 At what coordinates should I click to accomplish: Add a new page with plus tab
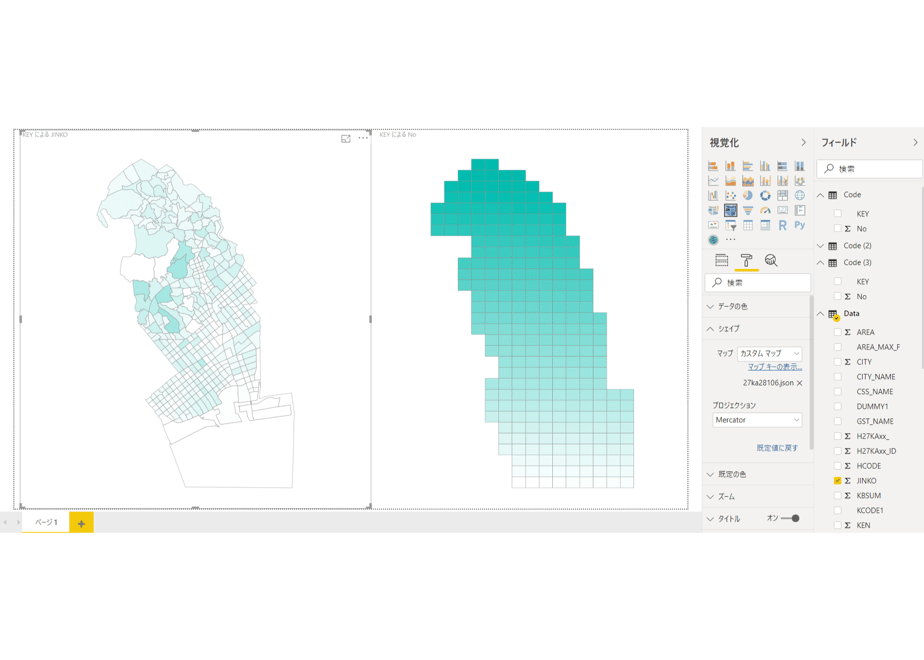tap(81, 523)
